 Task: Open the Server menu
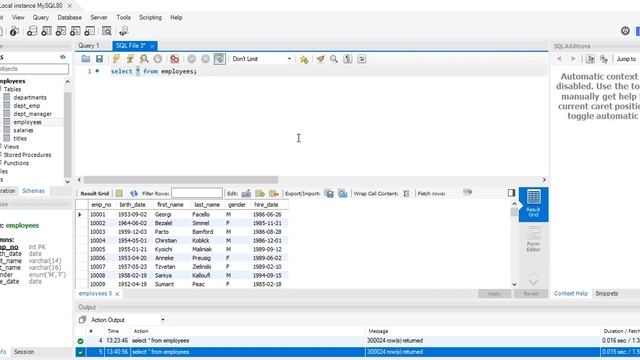[99, 18]
